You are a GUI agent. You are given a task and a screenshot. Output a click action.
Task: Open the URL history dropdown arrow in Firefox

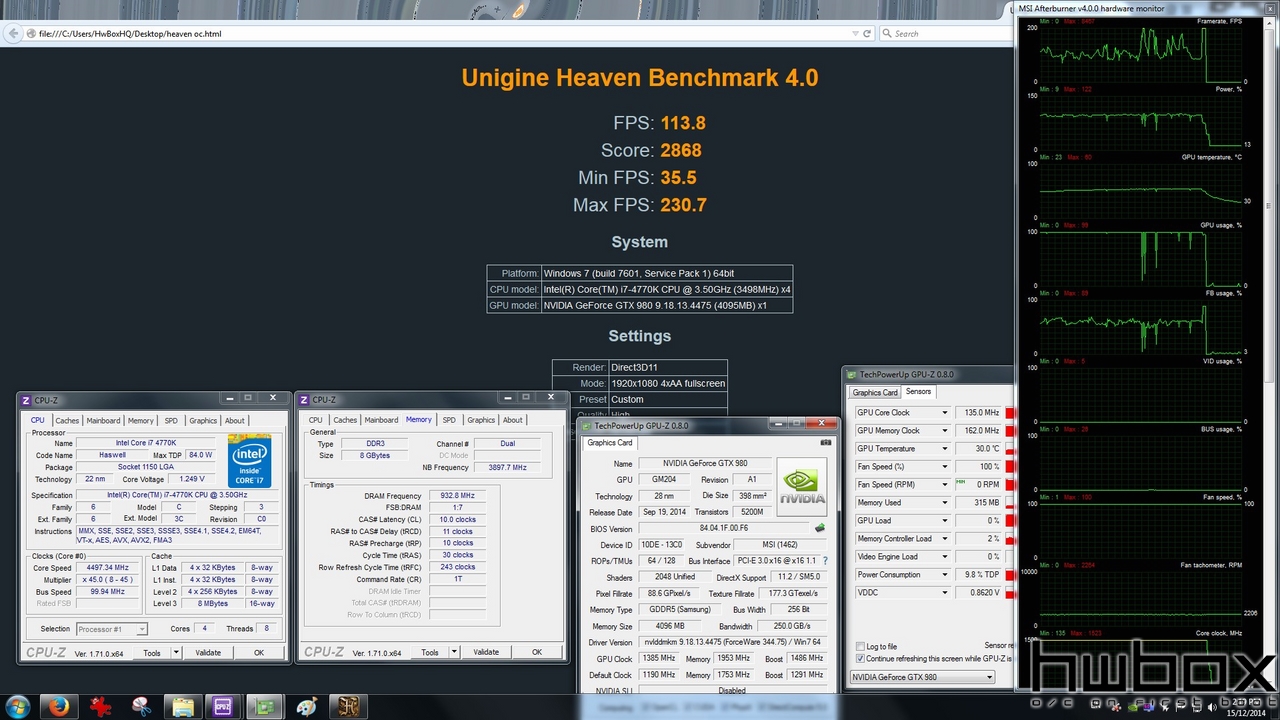(x=853, y=33)
